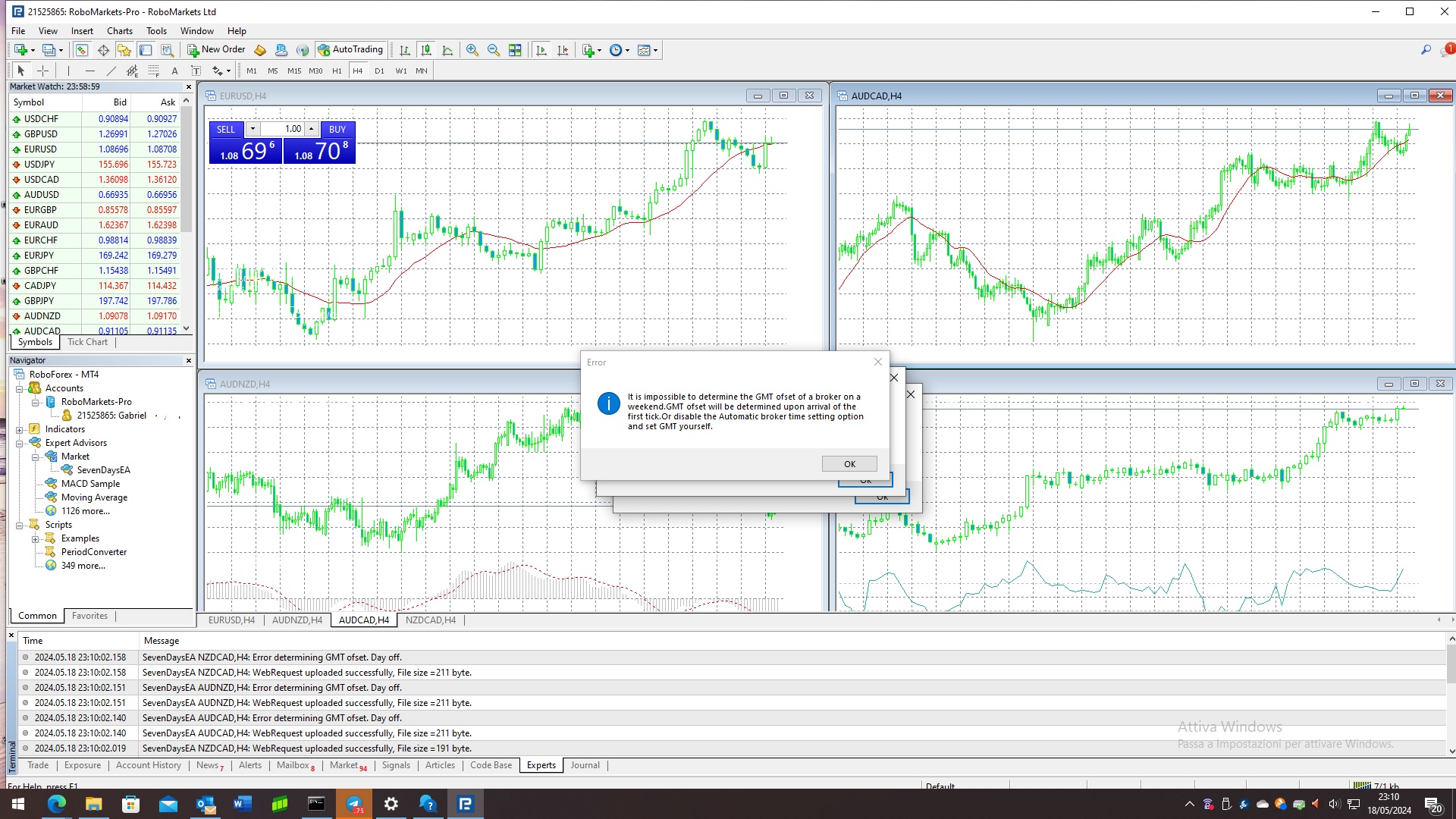Select the Crosshair tool
The image size is (1456, 819).
43,71
